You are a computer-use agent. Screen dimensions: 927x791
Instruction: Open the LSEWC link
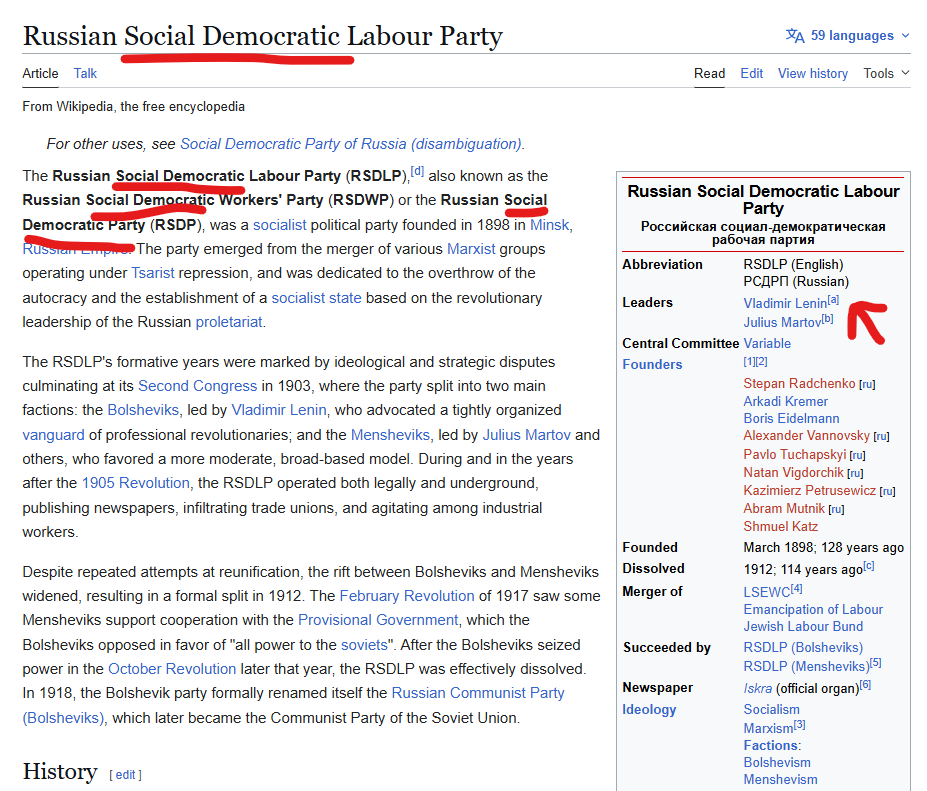point(767,592)
